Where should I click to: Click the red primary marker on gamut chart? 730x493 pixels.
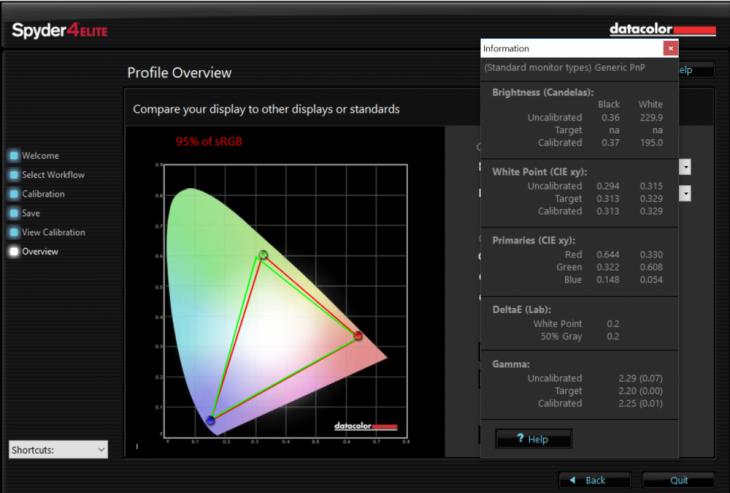pos(358,336)
